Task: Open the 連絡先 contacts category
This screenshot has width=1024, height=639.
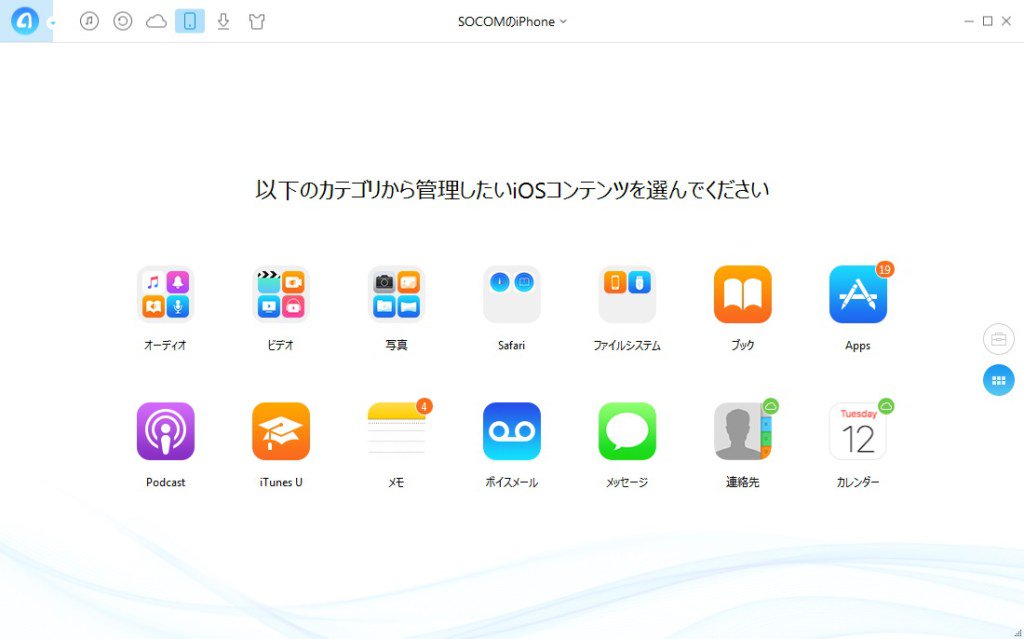Action: [743, 431]
